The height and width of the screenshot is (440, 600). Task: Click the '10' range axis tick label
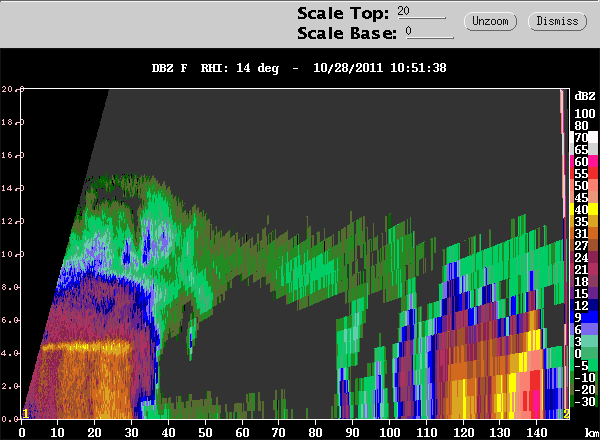point(57,432)
